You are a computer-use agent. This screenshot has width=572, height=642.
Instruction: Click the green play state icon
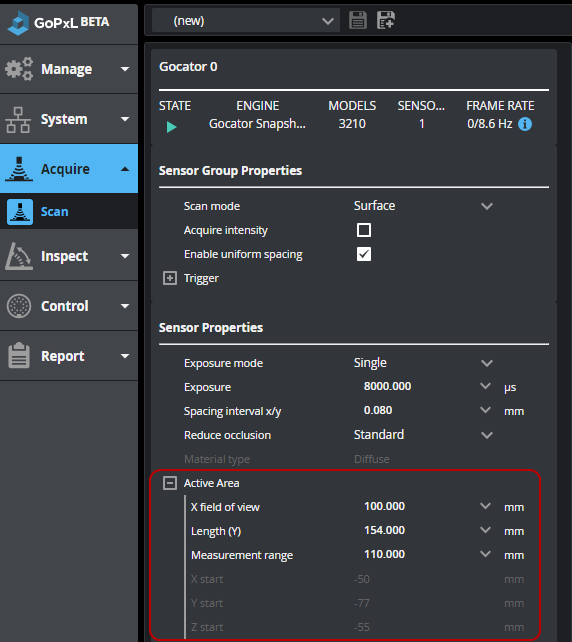click(172, 127)
